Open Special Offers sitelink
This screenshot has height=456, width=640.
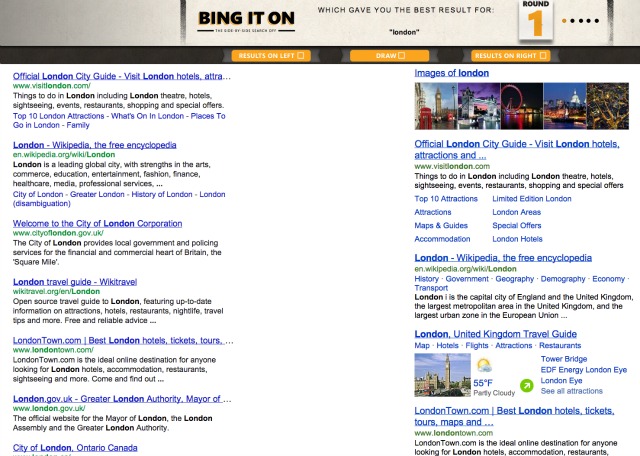tap(517, 225)
